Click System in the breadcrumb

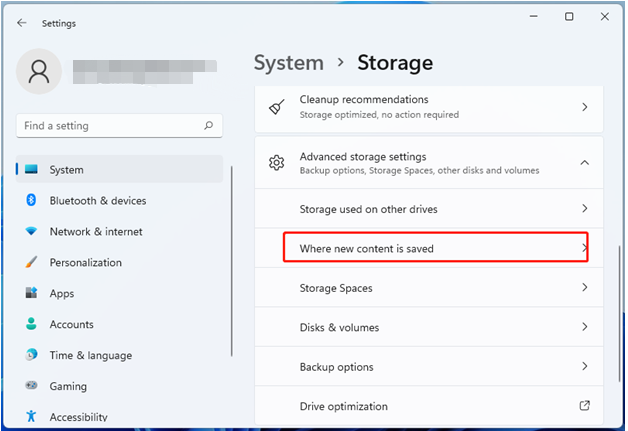pos(288,63)
